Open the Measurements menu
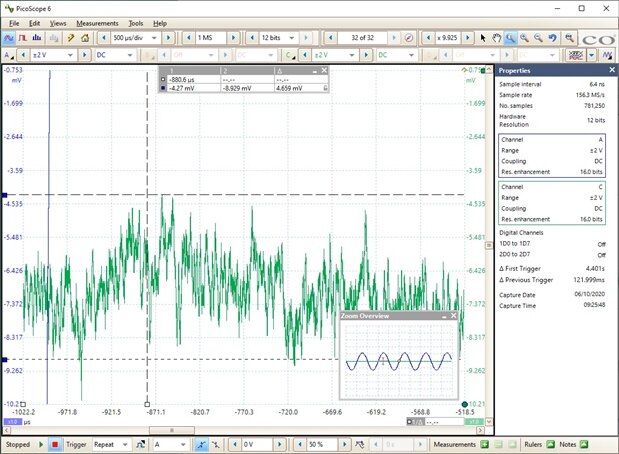Image resolution: width=619 pixels, height=454 pixels. point(97,22)
